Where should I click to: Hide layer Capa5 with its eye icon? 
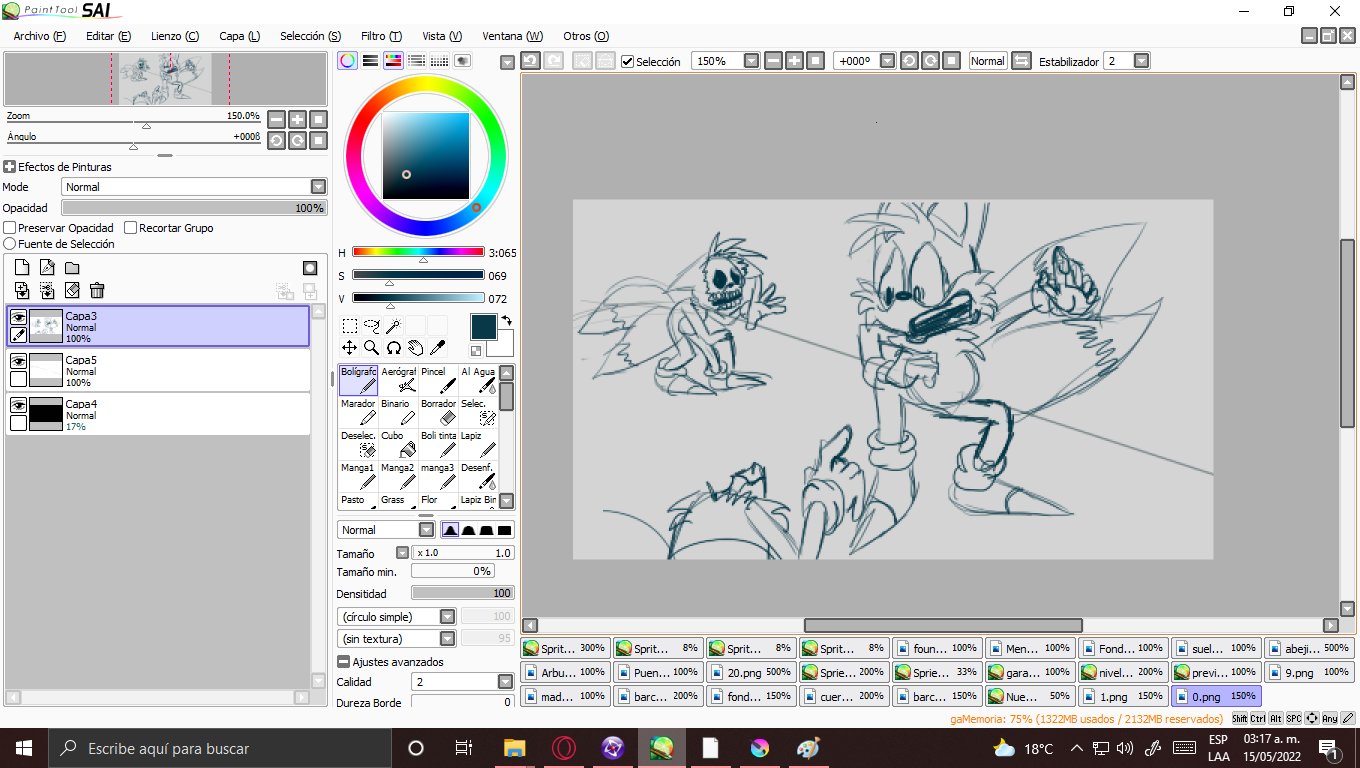pos(18,361)
